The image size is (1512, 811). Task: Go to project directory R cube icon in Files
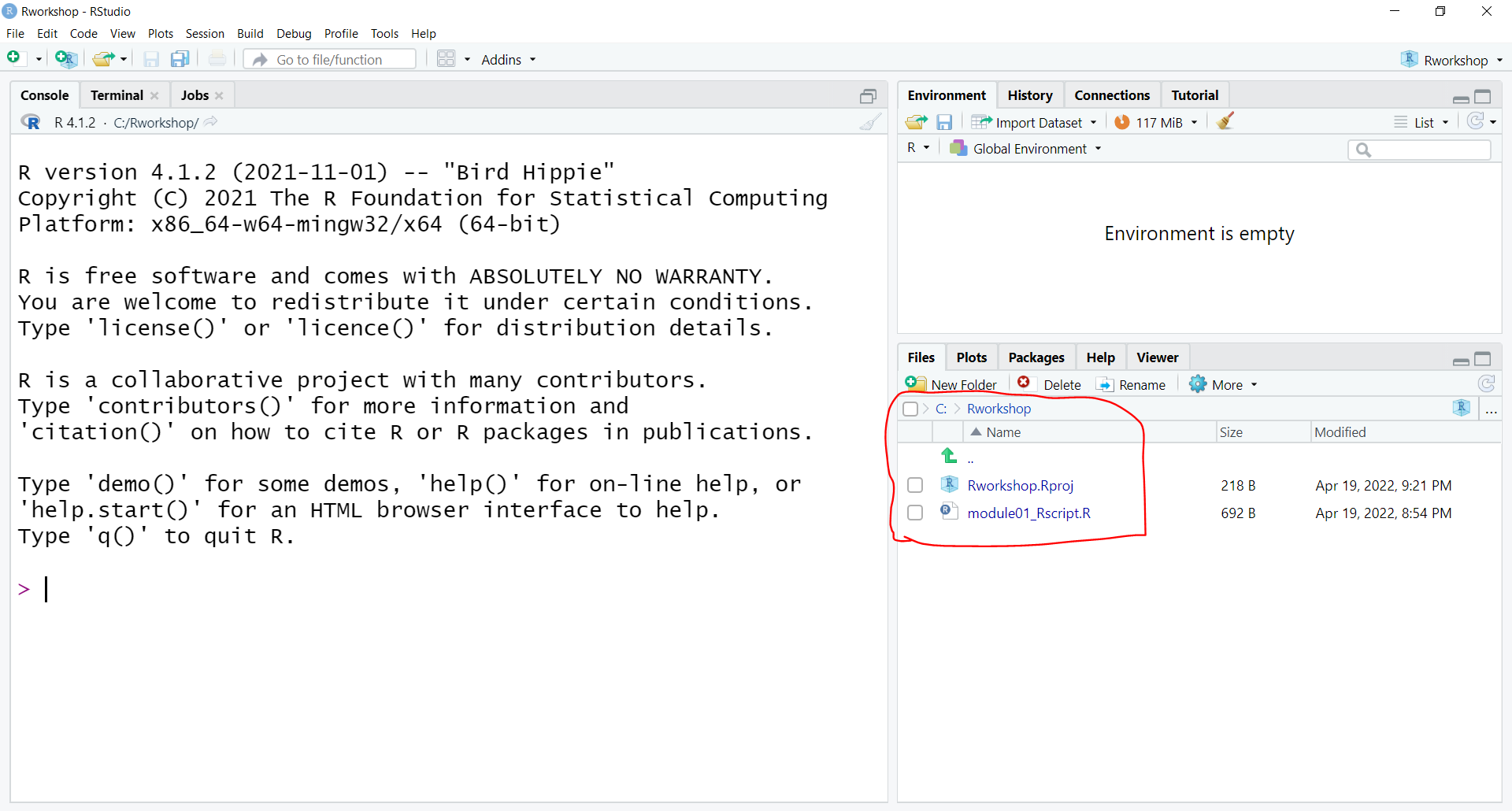(x=1462, y=408)
